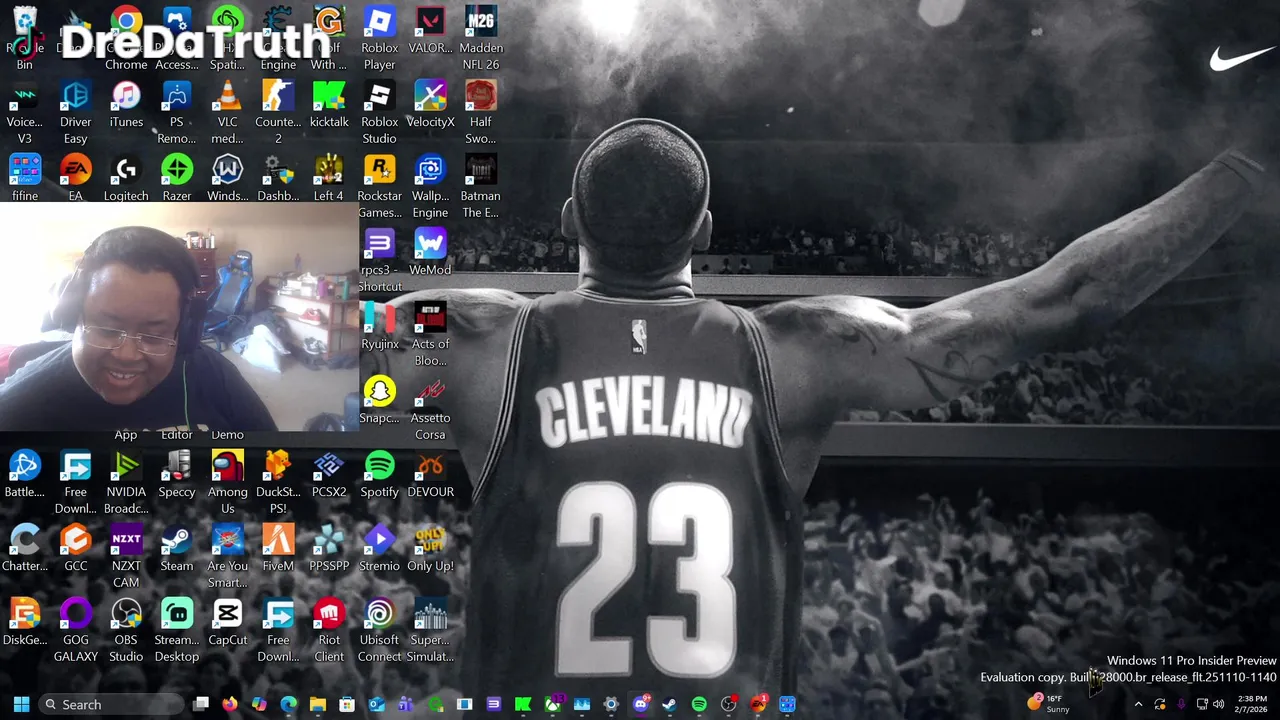Show hidden system tray icons
The height and width of the screenshot is (720, 1280).
1138,704
